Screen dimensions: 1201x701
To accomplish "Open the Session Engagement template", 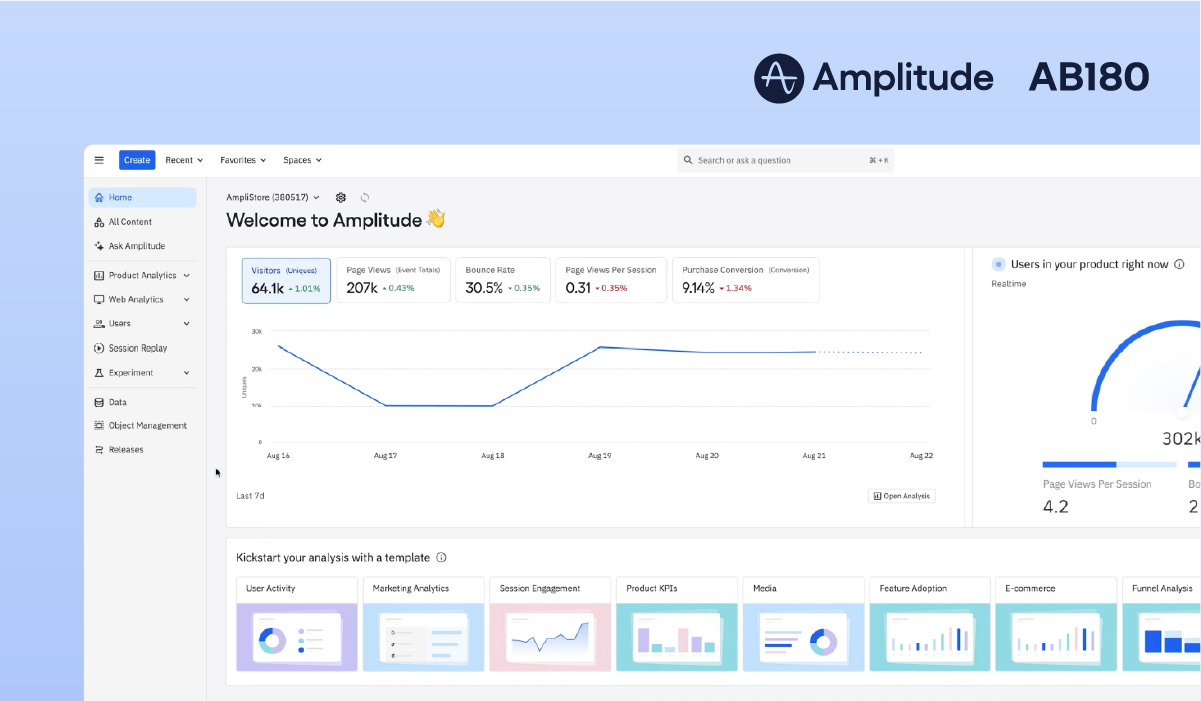I will click(x=550, y=624).
